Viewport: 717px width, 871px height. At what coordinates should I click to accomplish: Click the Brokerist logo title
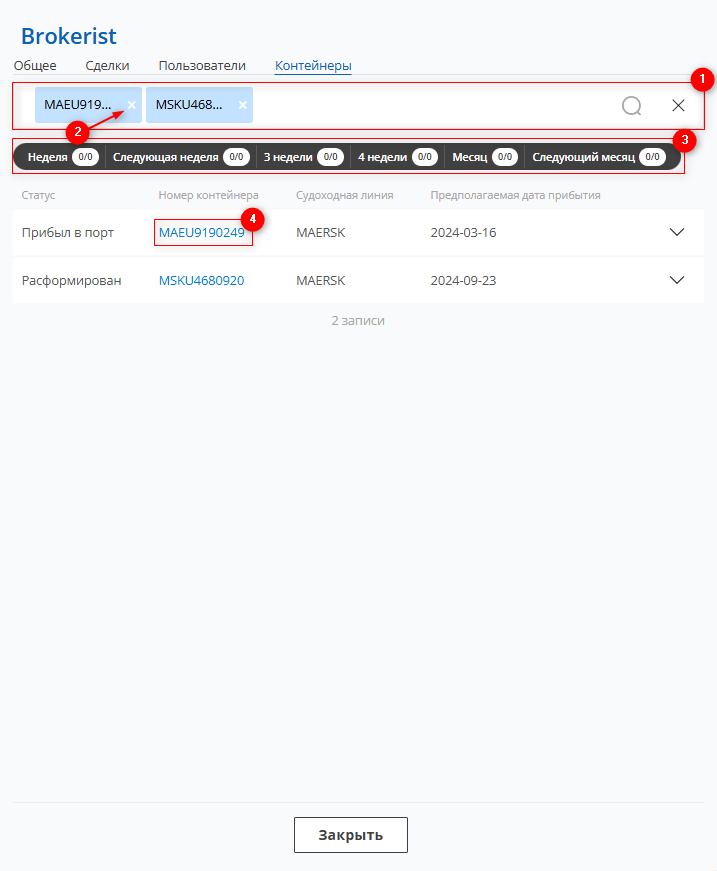tap(69, 36)
